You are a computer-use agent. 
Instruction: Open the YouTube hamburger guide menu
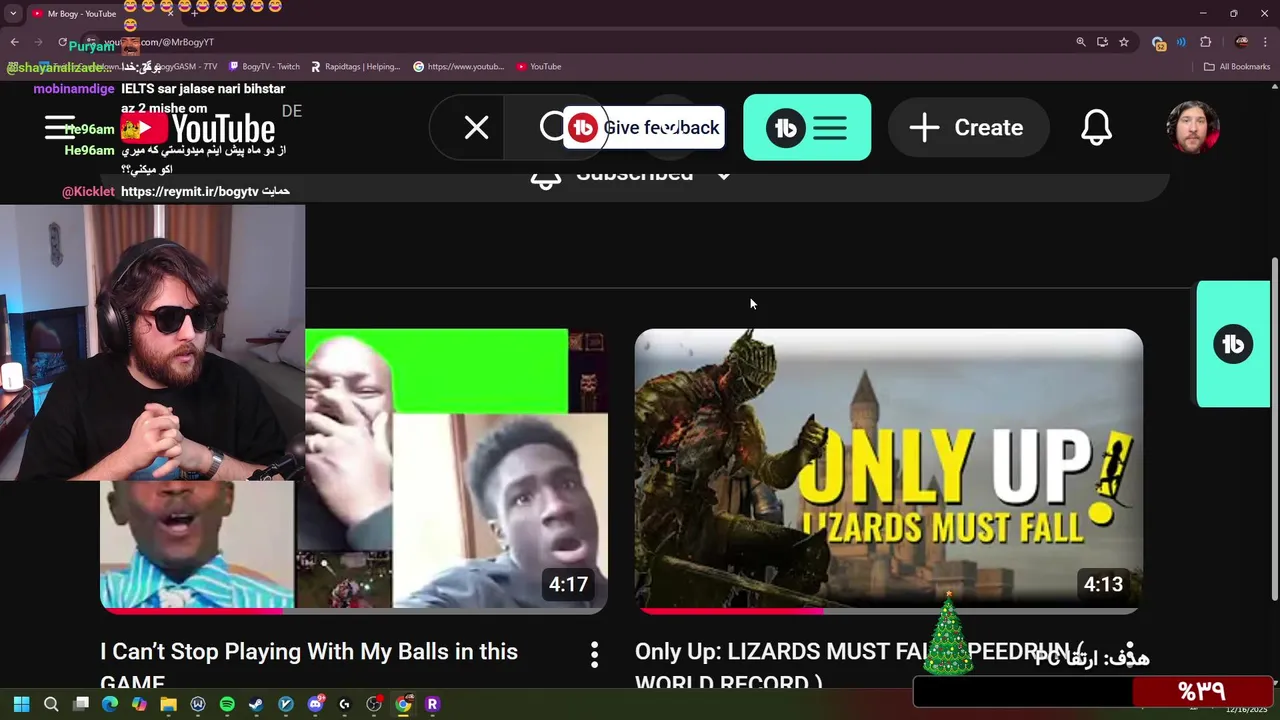(x=60, y=128)
